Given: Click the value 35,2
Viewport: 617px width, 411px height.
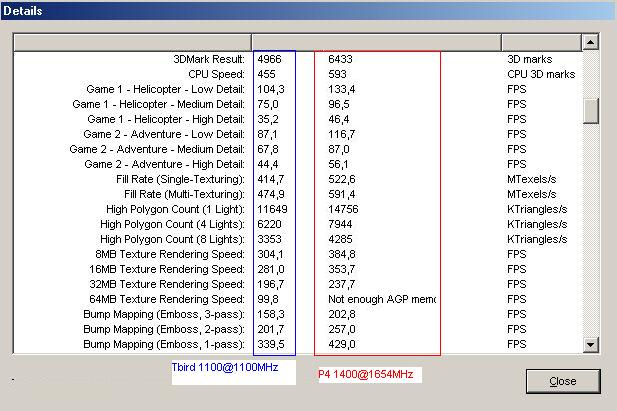Looking at the screenshot, I should (268, 119).
